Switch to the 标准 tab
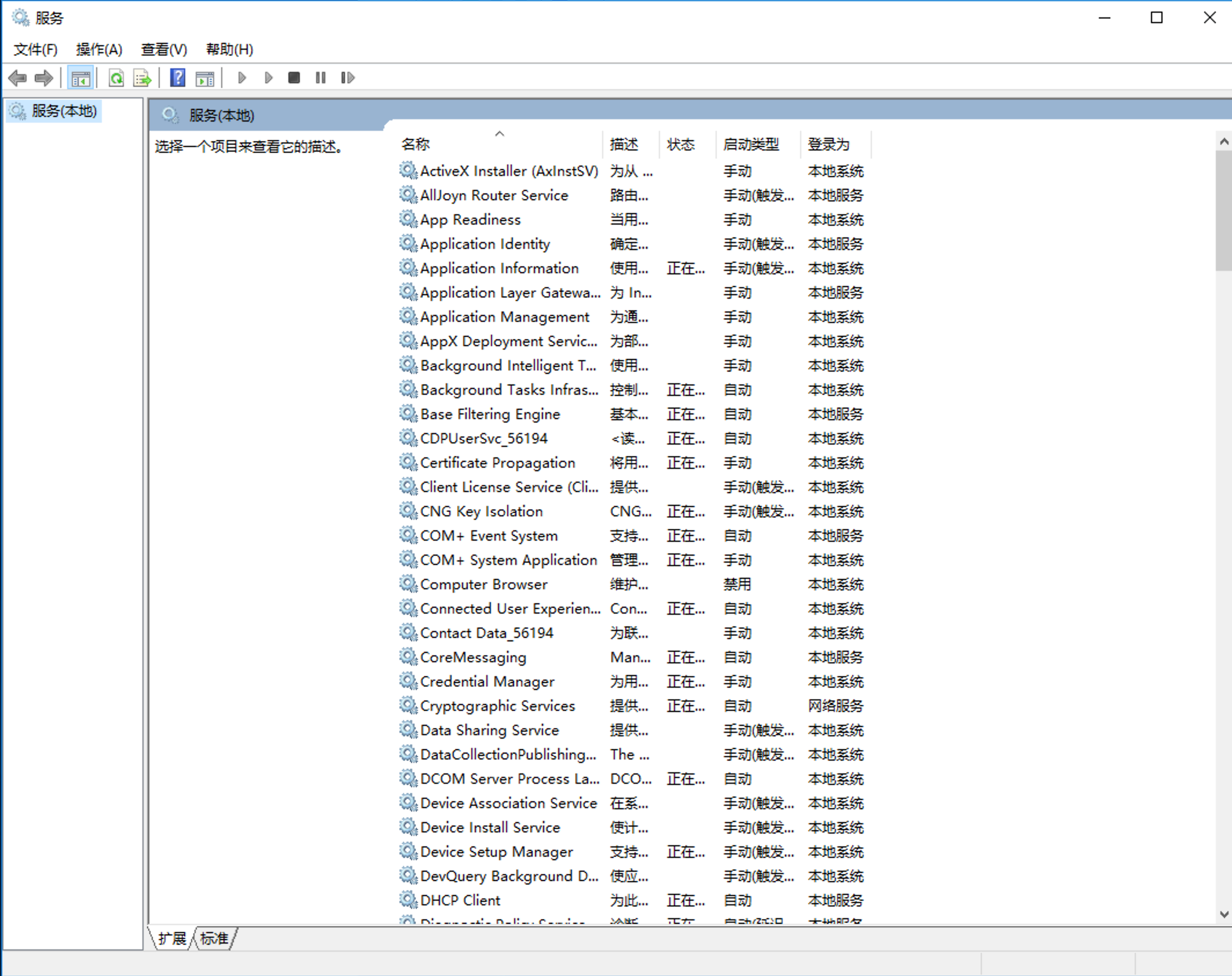 pyautogui.click(x=214, y=938)
